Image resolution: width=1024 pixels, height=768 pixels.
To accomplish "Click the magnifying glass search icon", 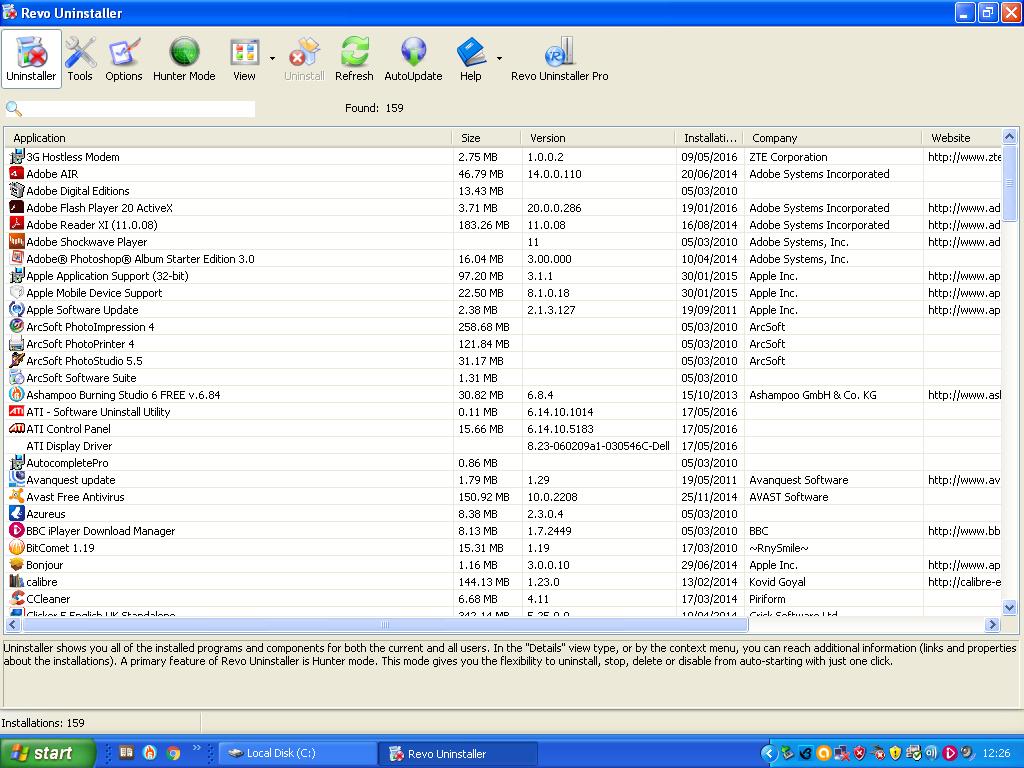I will click(13, 108).
